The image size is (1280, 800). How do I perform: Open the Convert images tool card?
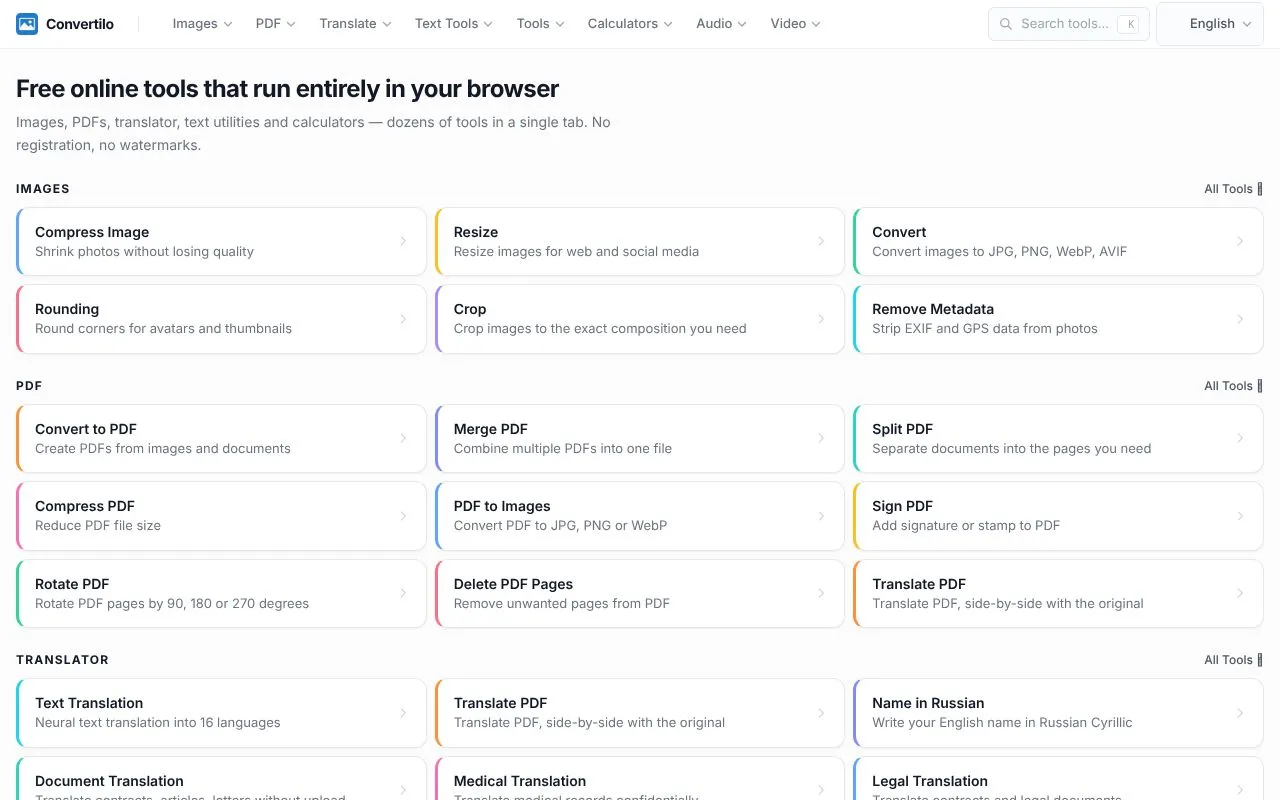[x=1058, y=241]
